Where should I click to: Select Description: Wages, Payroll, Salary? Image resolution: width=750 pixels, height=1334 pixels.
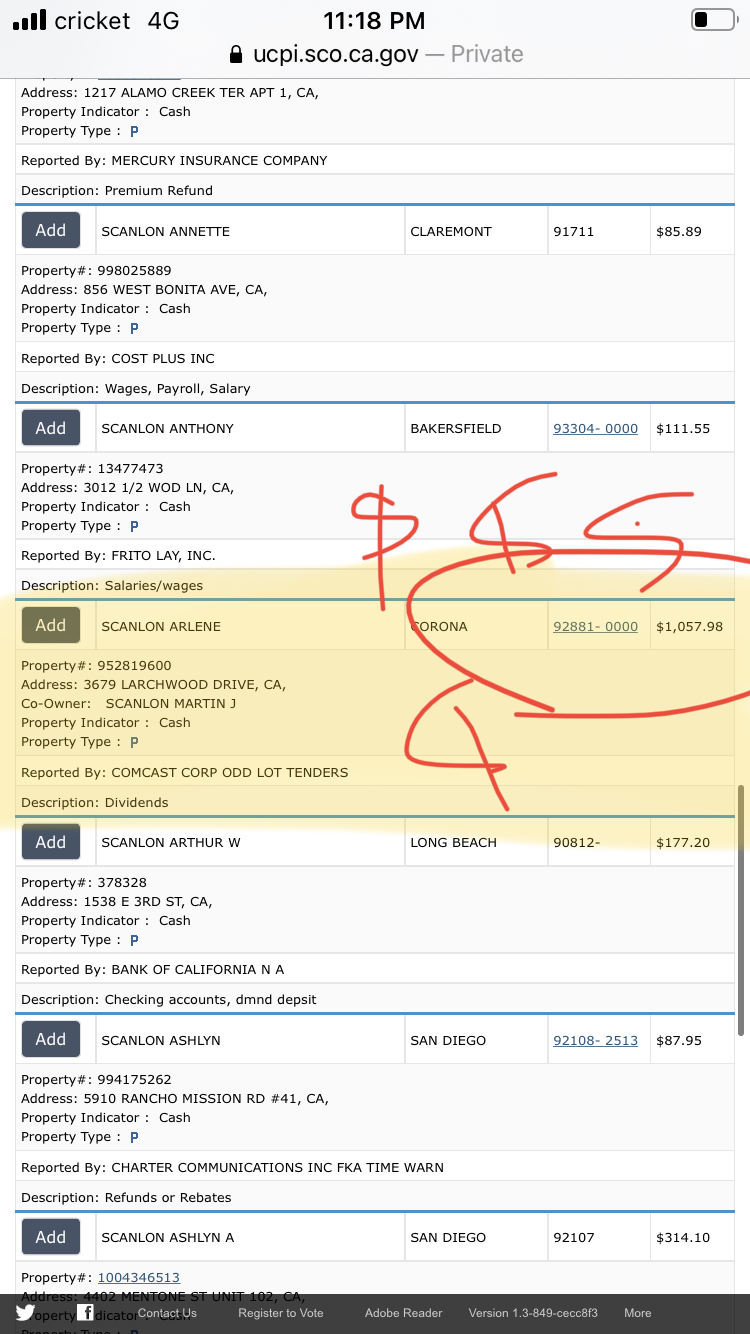click(136, 388)
